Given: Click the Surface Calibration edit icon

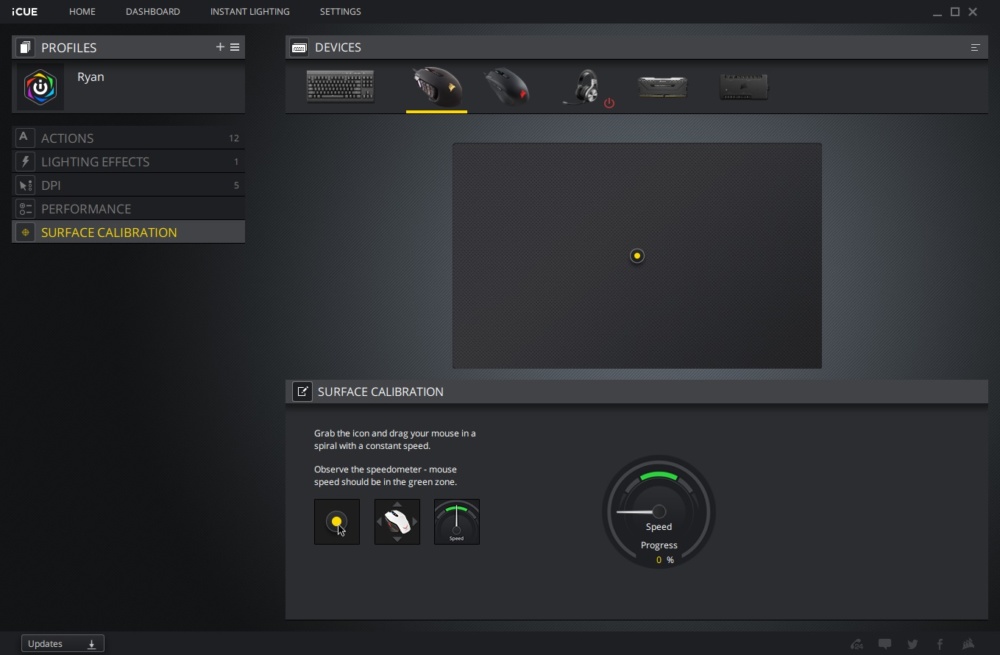Looking at the screenshot, I should pos(302,391).
